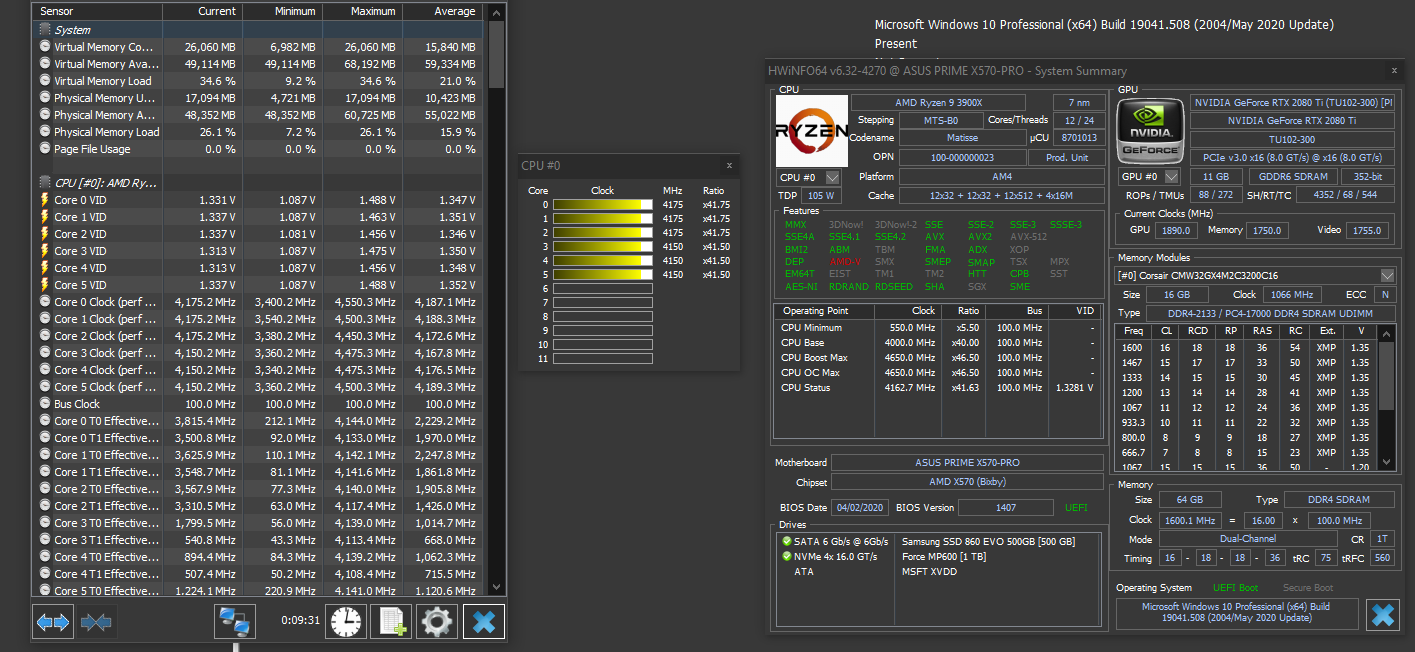Click the Operating Point table header
Image resolution: width=1415 pixels, height=652 pixels.
click(825, 311)
